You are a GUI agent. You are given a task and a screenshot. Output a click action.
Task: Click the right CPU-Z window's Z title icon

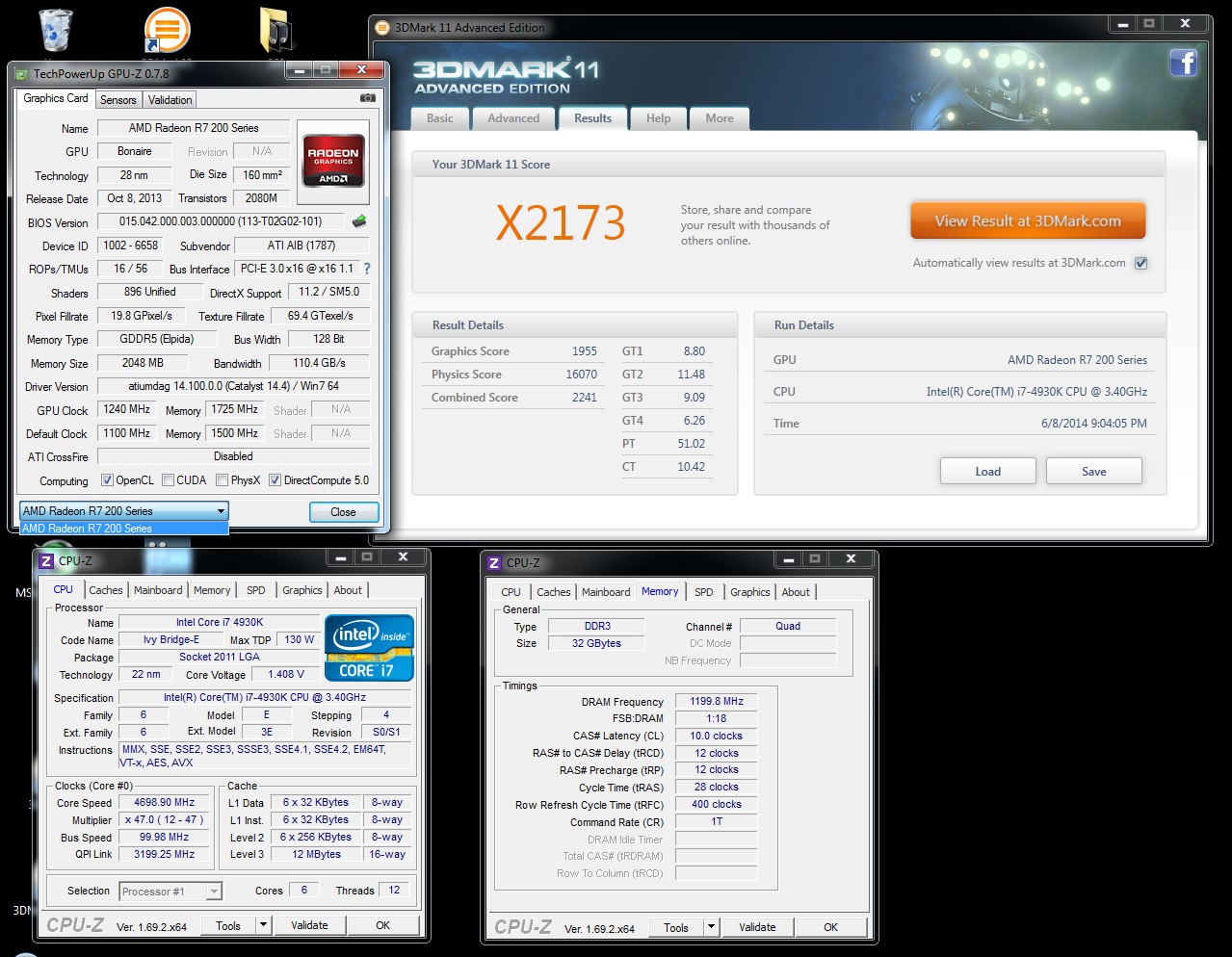tap(494, 562)
